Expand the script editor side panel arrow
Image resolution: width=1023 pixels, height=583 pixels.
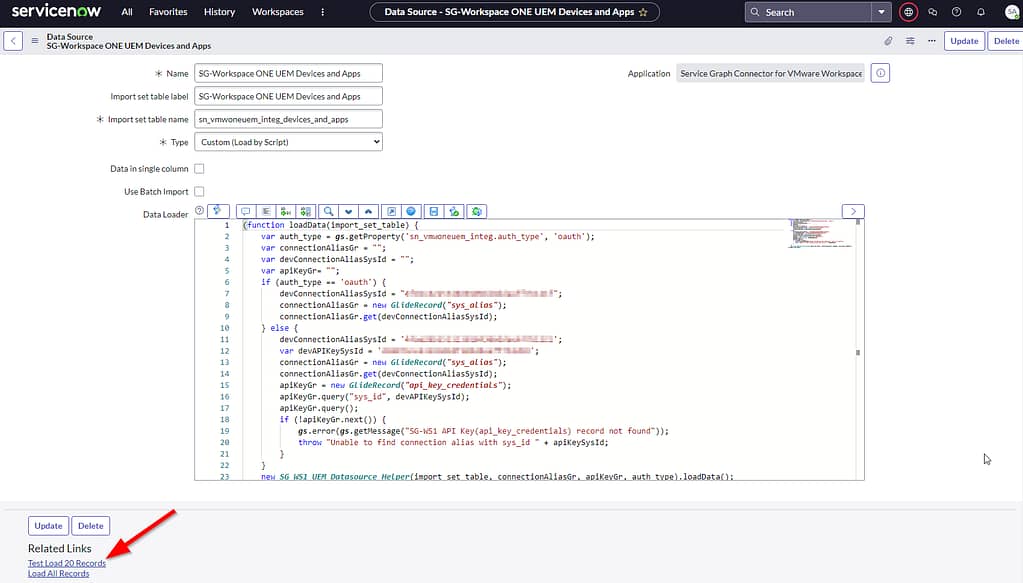point(852,211)
